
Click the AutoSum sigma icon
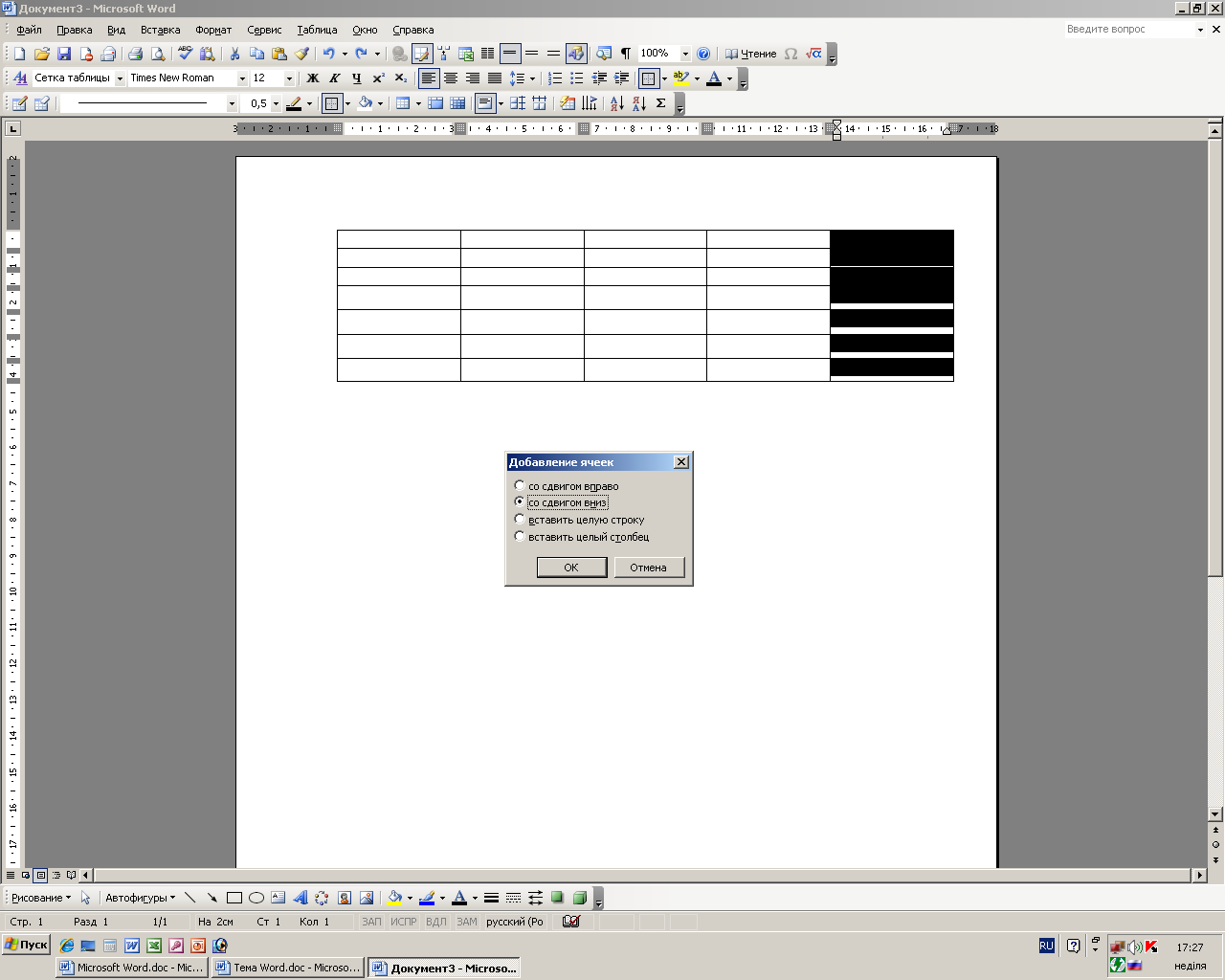click(660, 103)
